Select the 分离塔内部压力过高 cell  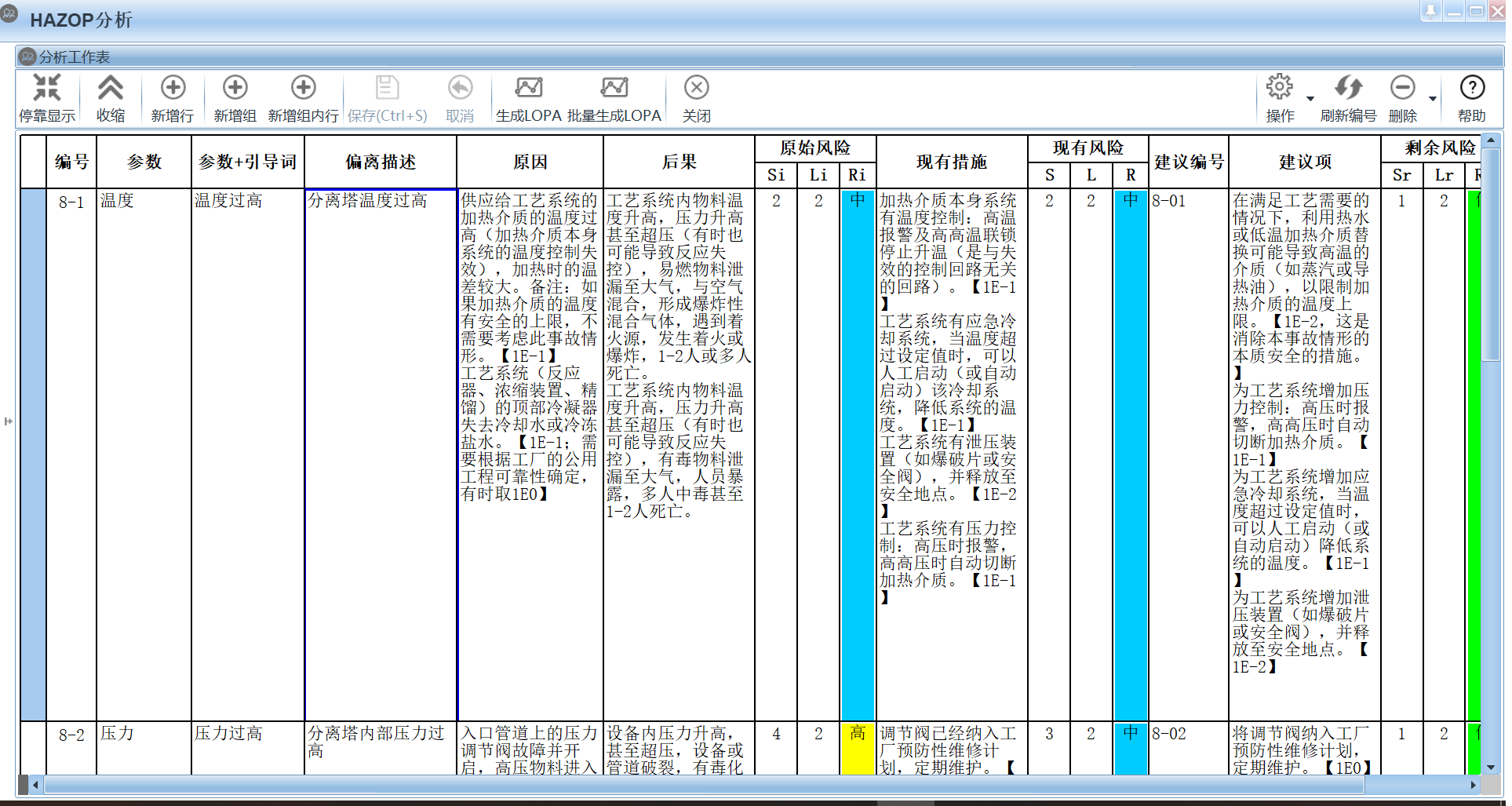click(381, 748)
